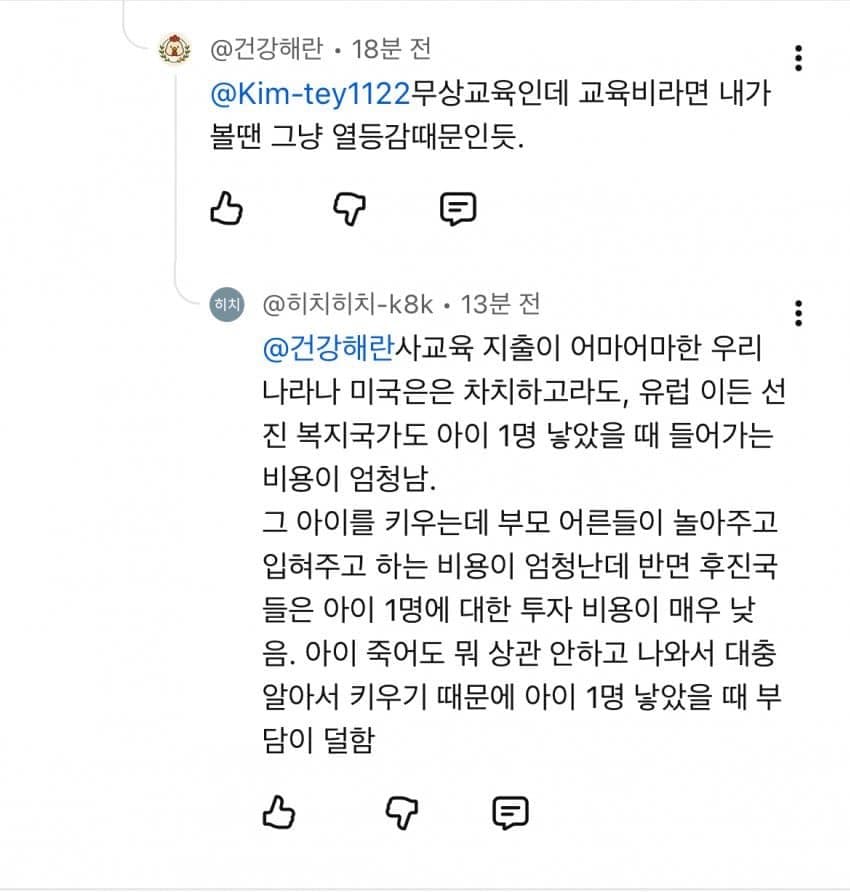Like the comment by @건강해란
Screen dimensions: 850x893
pyautogui.click(x=228, y=208)
